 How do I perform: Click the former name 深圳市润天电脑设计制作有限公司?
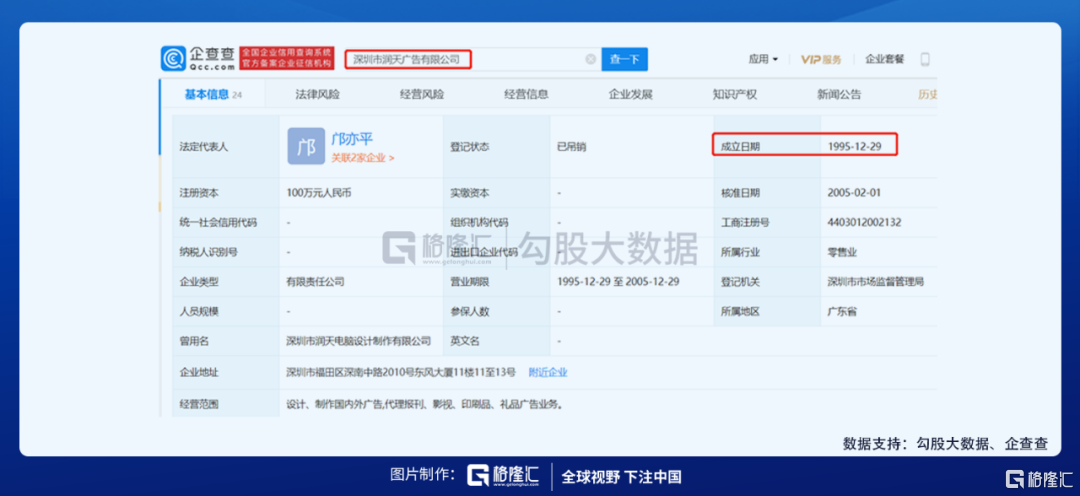359,340
